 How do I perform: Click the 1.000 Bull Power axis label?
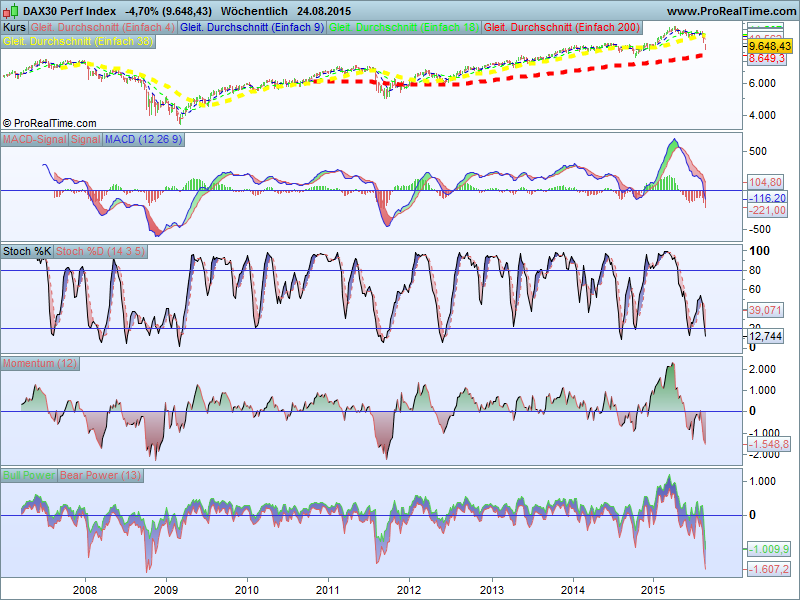tap(762, 481)
